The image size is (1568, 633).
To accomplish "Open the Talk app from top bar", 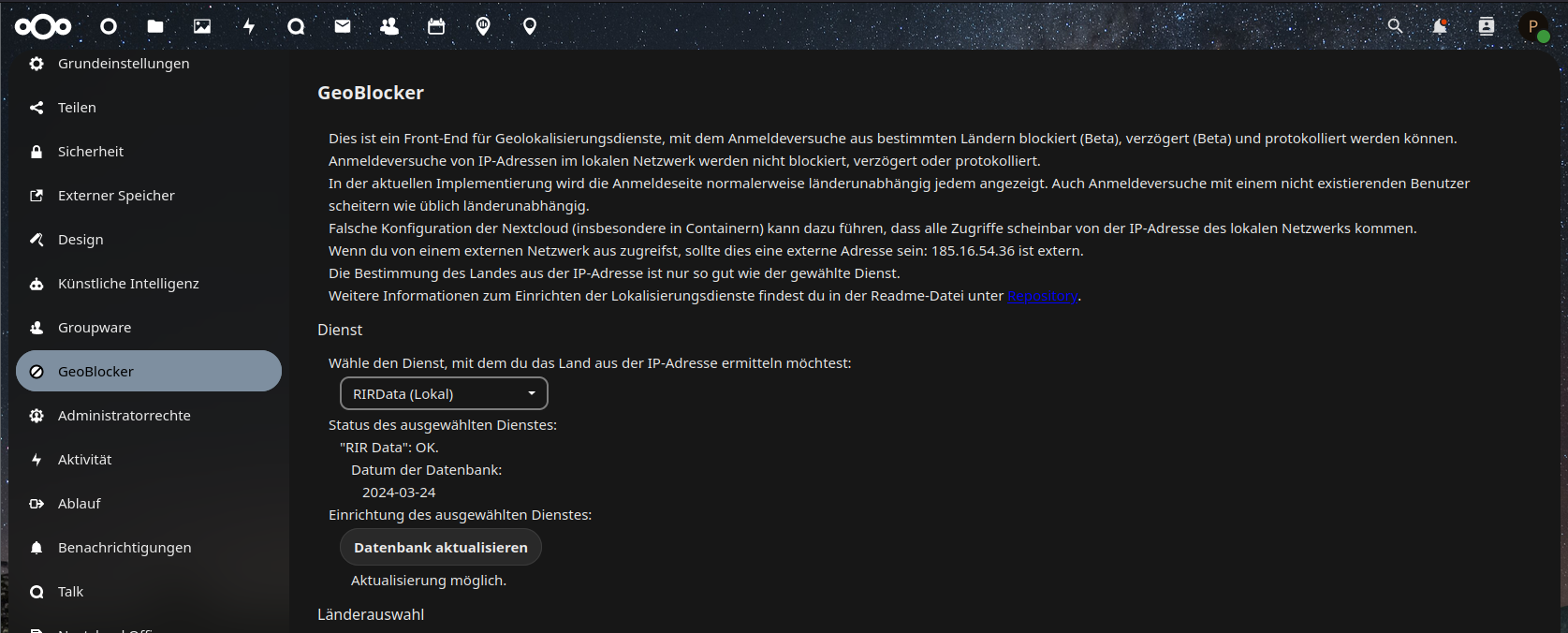I will 296,26.
